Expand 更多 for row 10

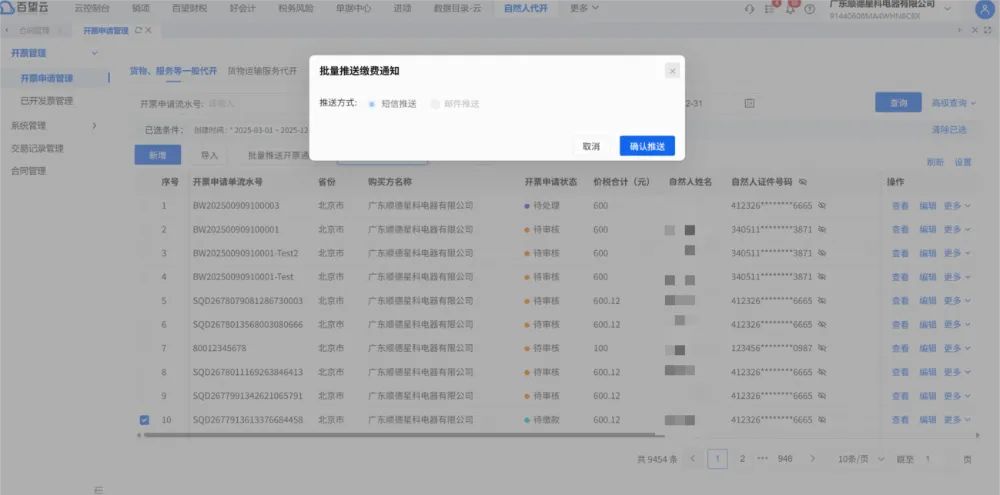point(957,420)
